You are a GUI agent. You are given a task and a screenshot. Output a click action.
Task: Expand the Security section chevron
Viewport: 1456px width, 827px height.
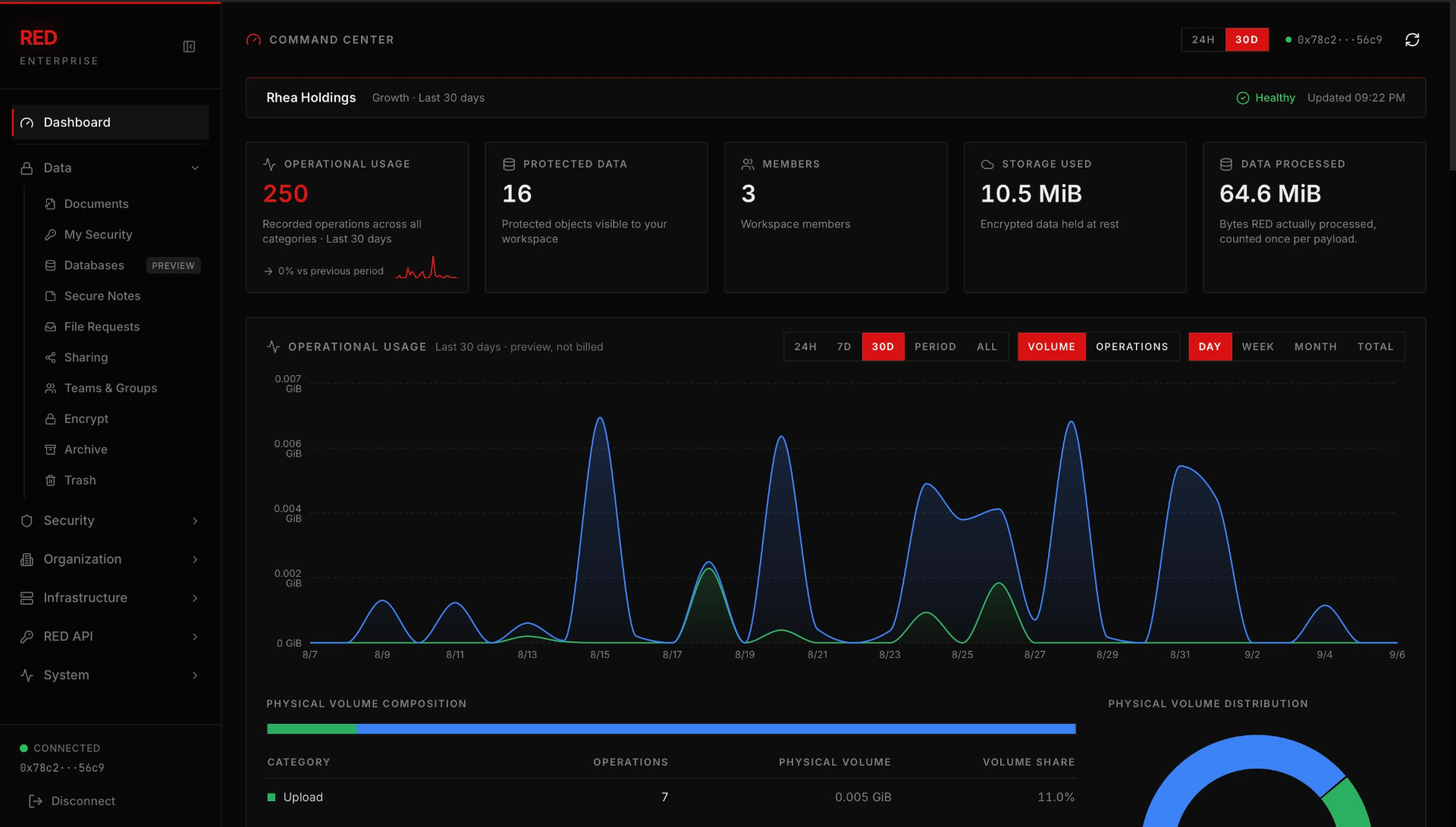pyautogui.click(x=195, y=521)
